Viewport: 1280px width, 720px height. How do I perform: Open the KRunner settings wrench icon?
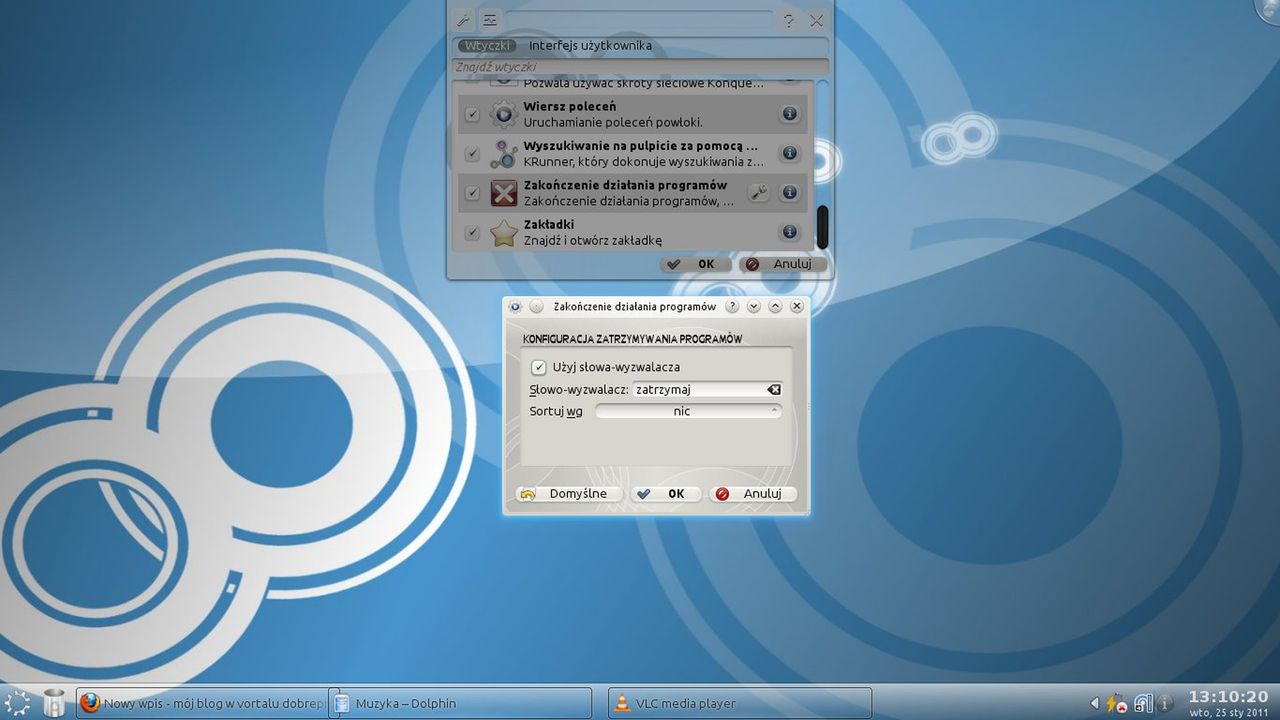tap(463, 19)
